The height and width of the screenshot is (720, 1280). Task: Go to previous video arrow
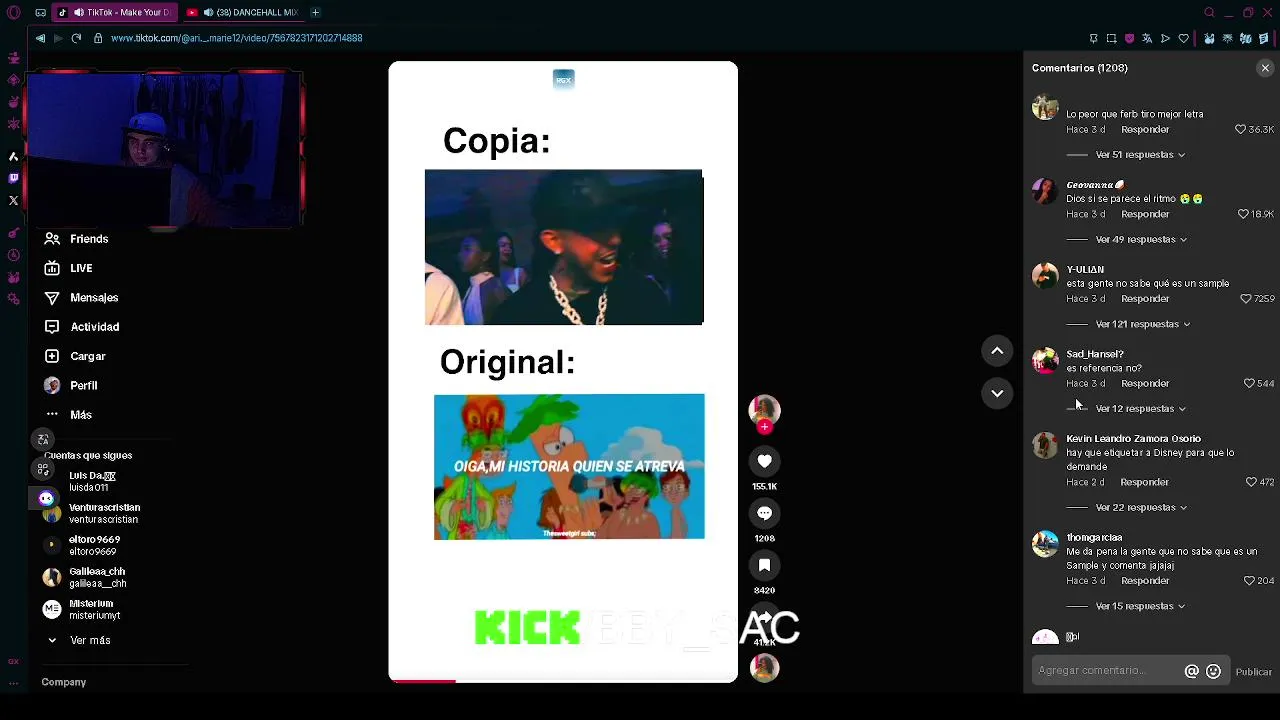pos(997,351)
